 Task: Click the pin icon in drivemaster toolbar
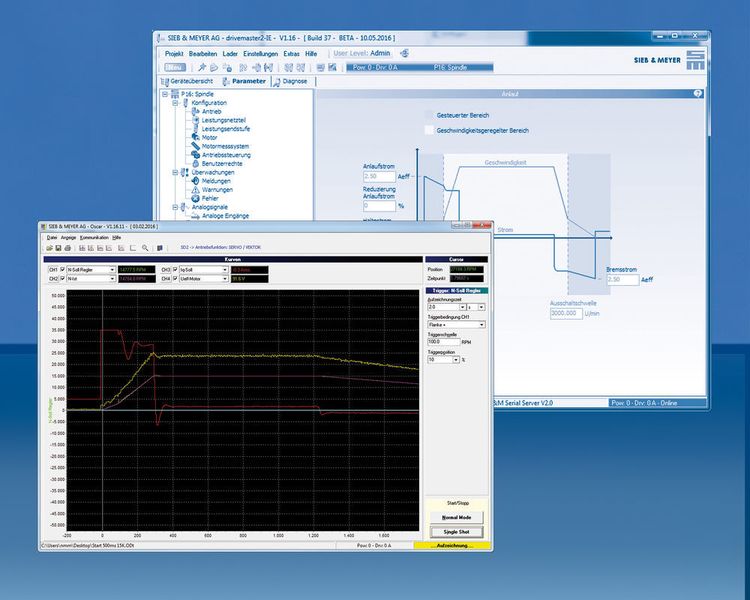(202, 67)
